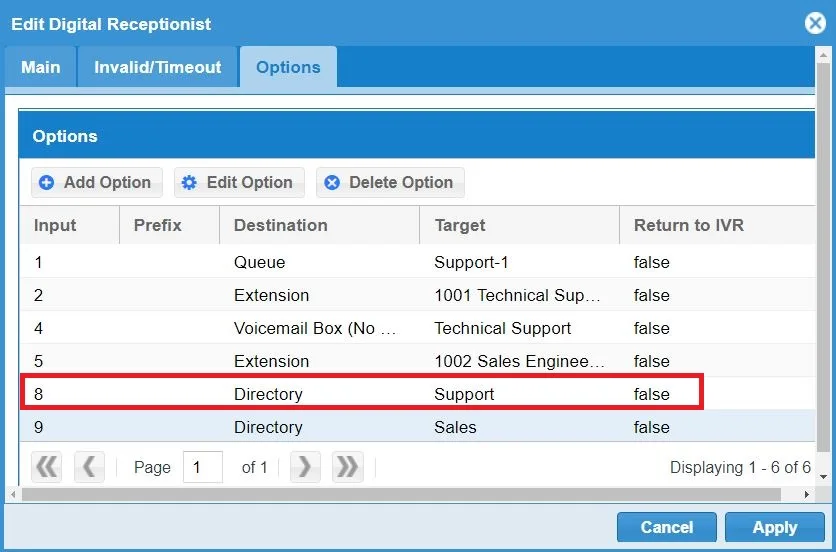Image resolution: width=836 pixels, height=552 pixels.
Task: Select the 1001 Technical Sup… extension row
Action: point(417,295)
